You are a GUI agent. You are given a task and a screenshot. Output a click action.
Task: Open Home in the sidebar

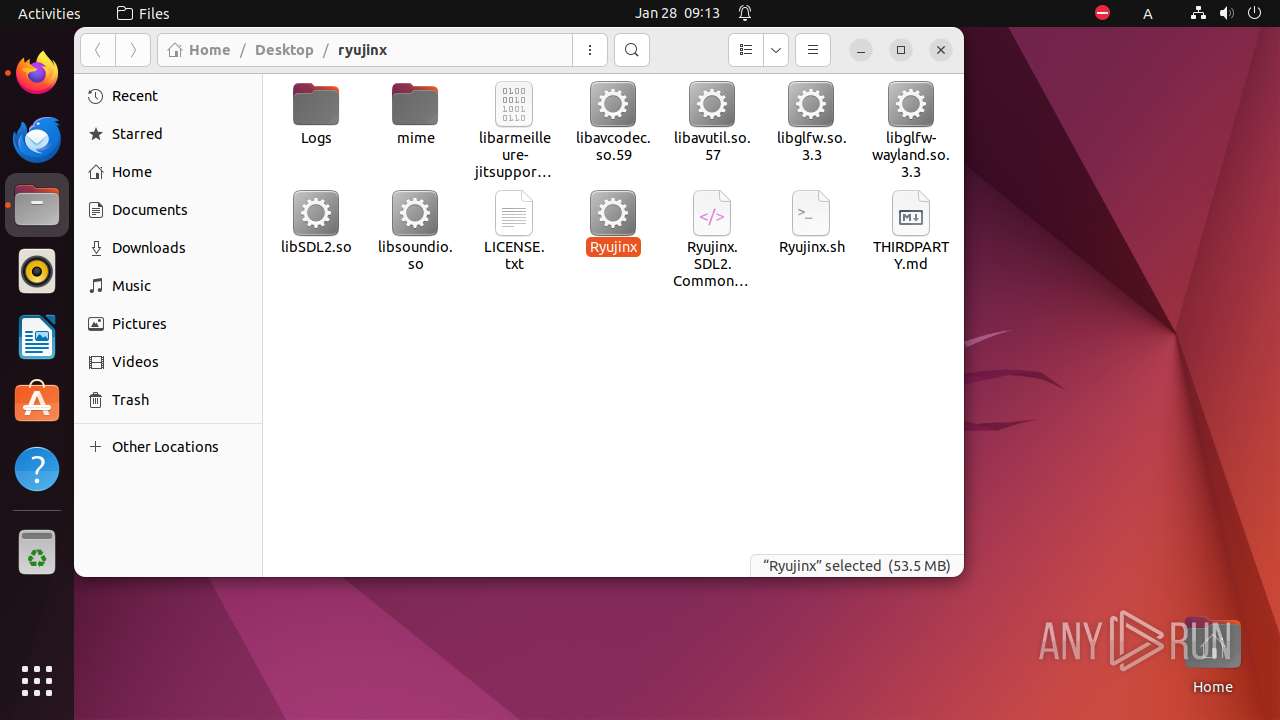point(168,172)
